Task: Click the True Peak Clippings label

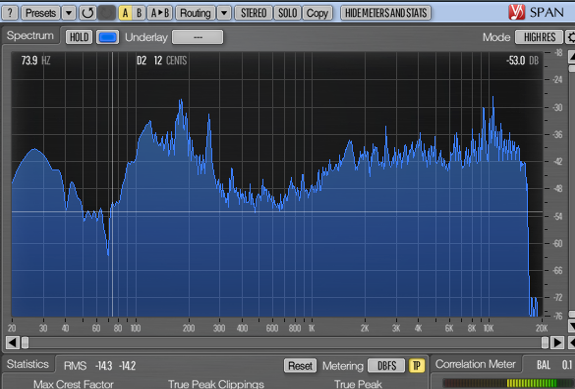Action: (x=216, y=384)
